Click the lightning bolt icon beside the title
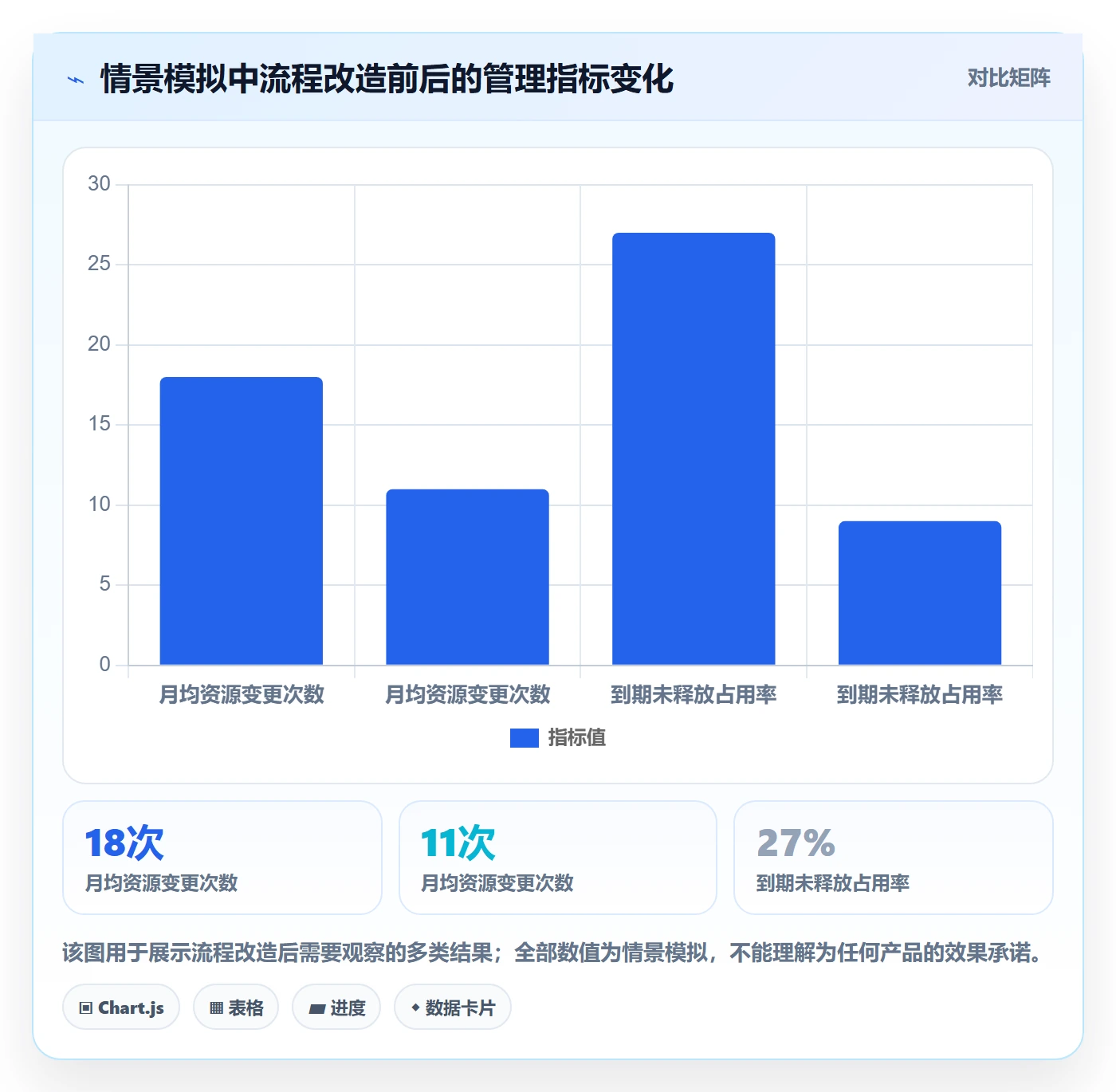This screenshot has height=1092, width=1116. pyautogui.click(x=76, y=80)
